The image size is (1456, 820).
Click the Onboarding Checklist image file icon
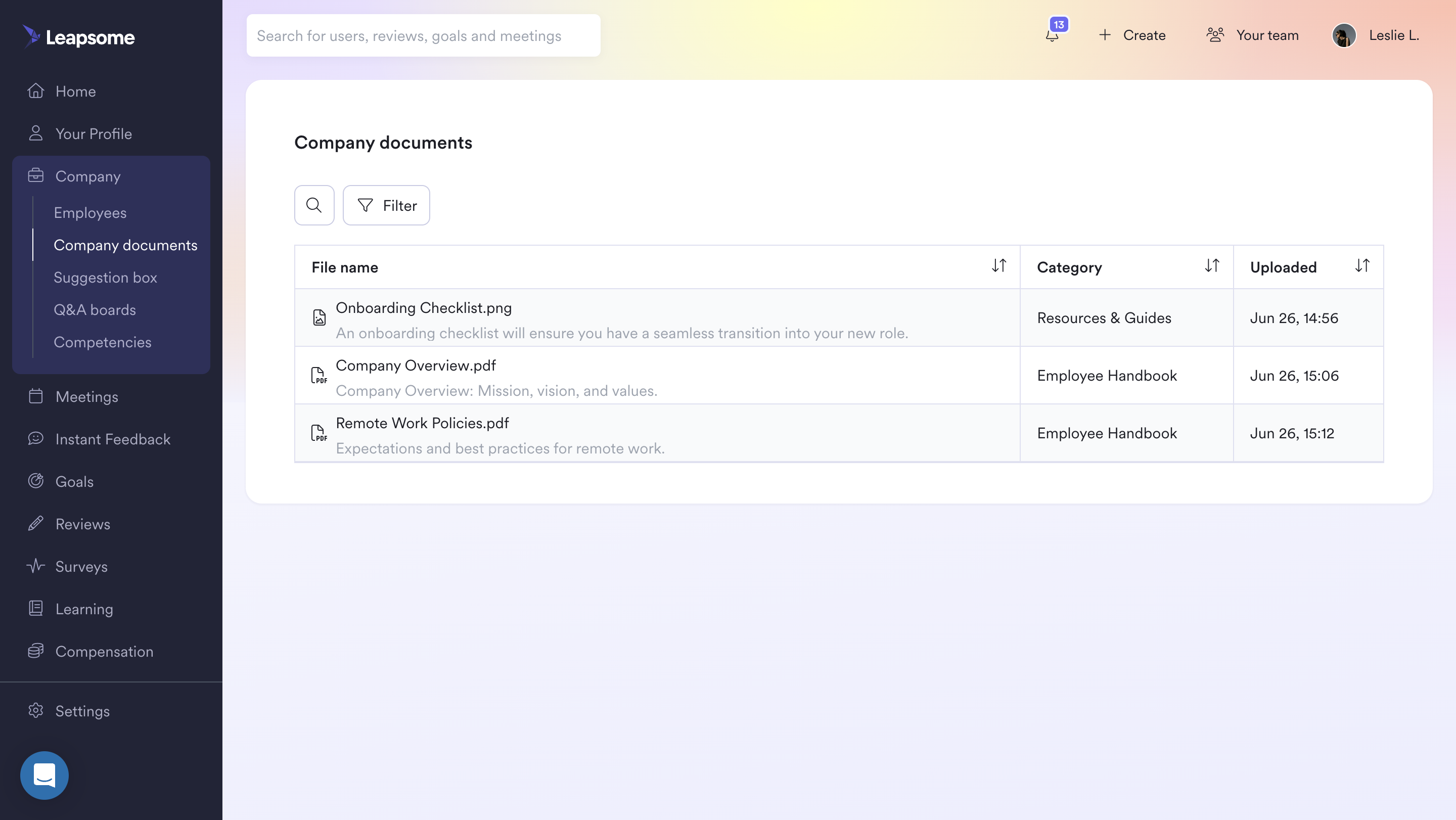pyautogui.click(x=320, y=317)
